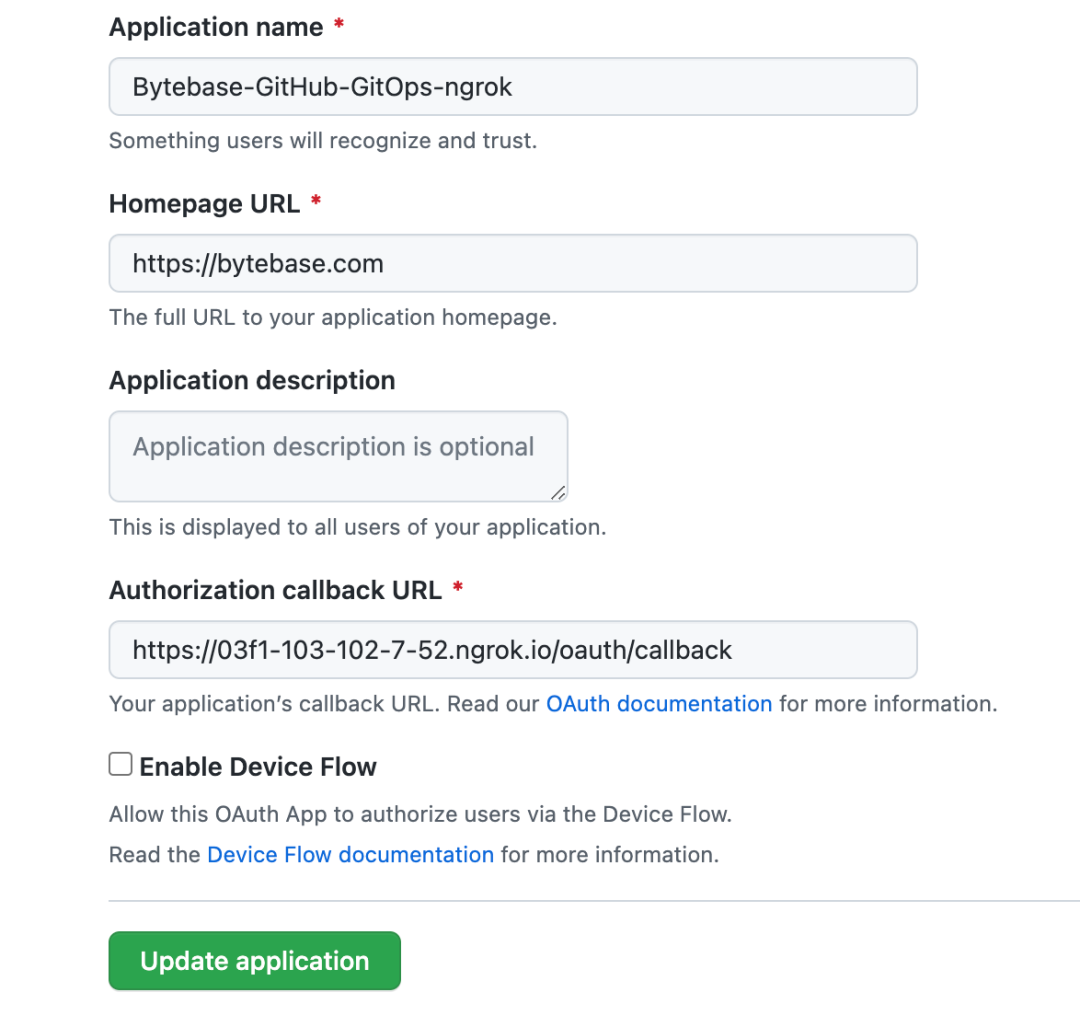Open the OAuth documentation link

[x=658, y=704]
